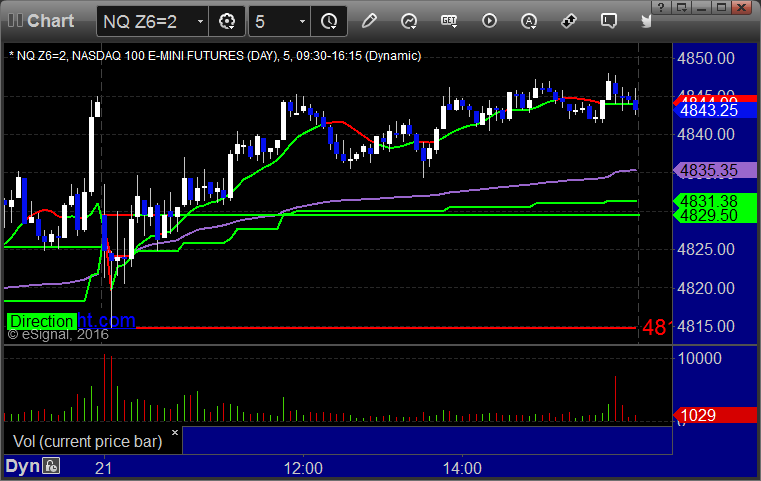Open the ht.com link
This screenshot has width=761, height=481.
(106, 320)
